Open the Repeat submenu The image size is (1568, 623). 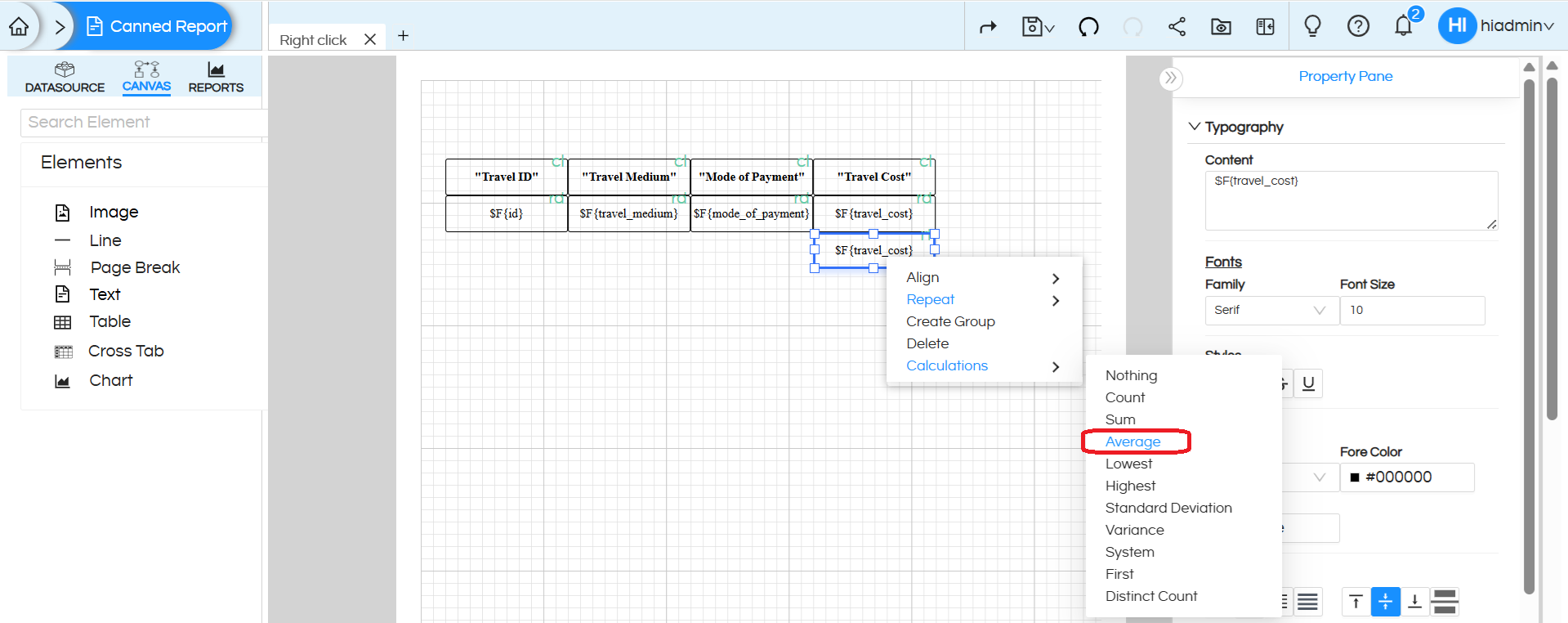coord(984,300)
